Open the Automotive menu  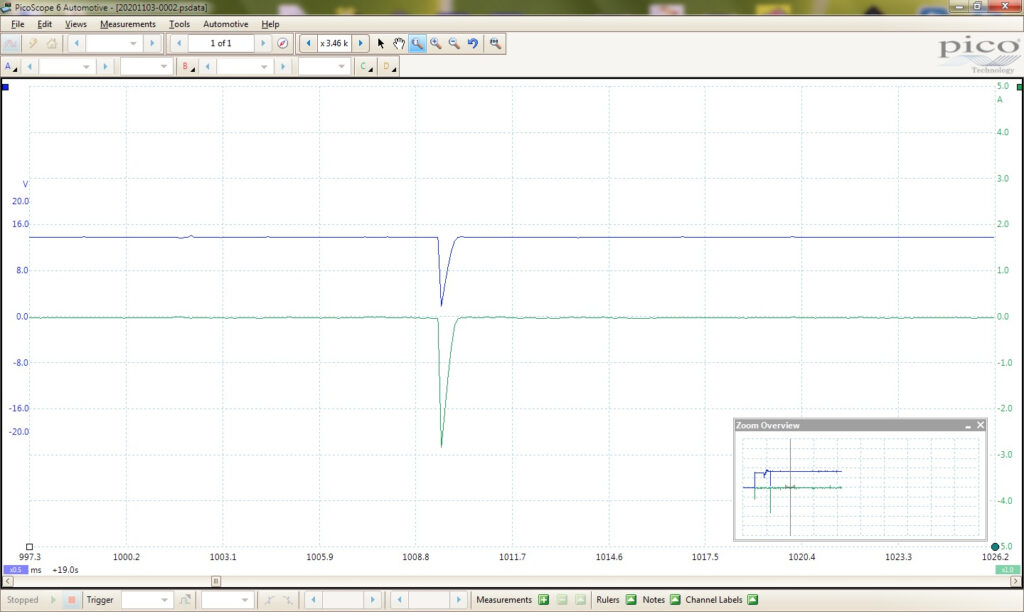tap(225, 24)
